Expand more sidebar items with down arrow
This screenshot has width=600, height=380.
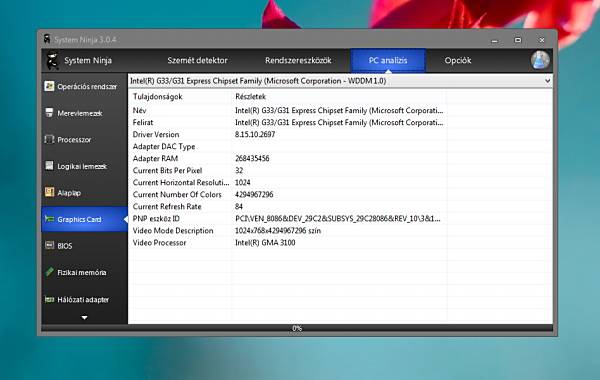click(85, 318)
